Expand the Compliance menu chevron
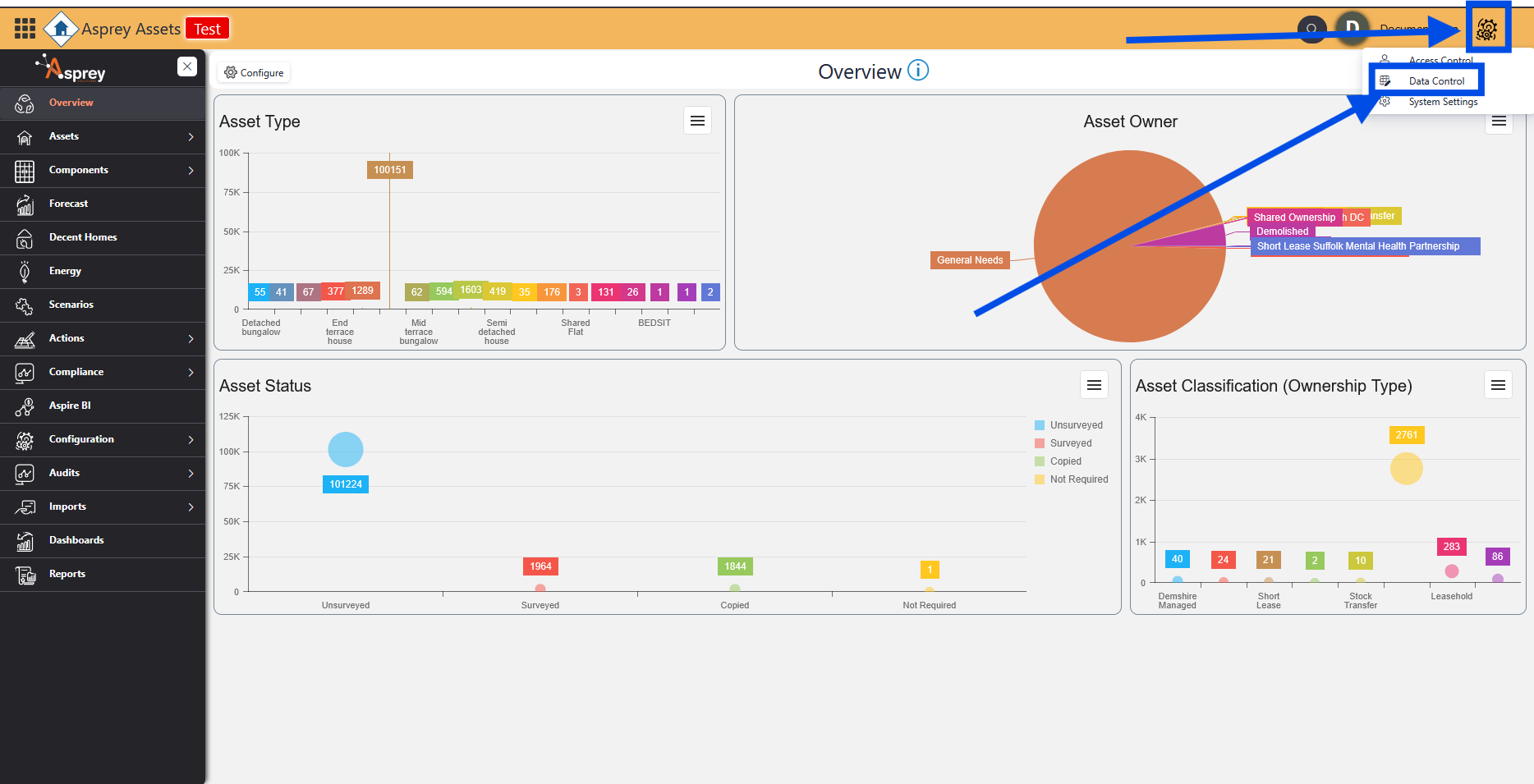 pos(191,373)
